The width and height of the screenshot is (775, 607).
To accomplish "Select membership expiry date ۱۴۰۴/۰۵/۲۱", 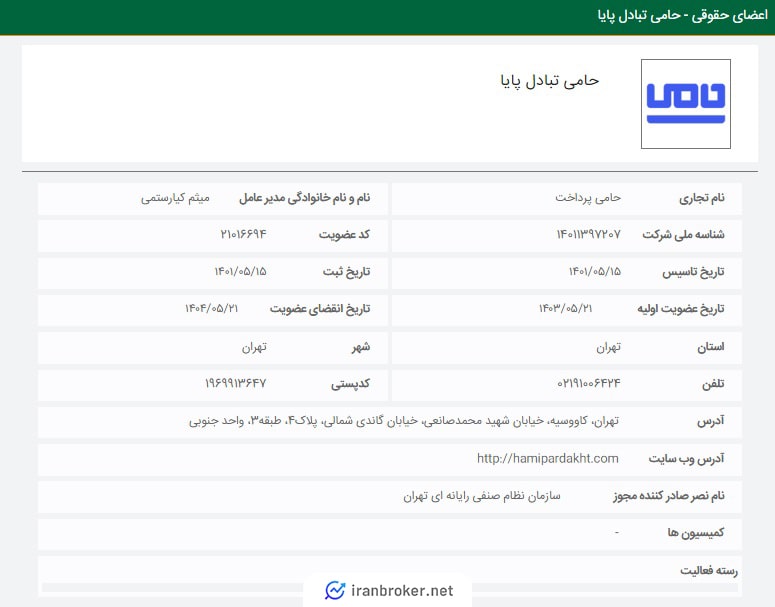I will 212,308.
